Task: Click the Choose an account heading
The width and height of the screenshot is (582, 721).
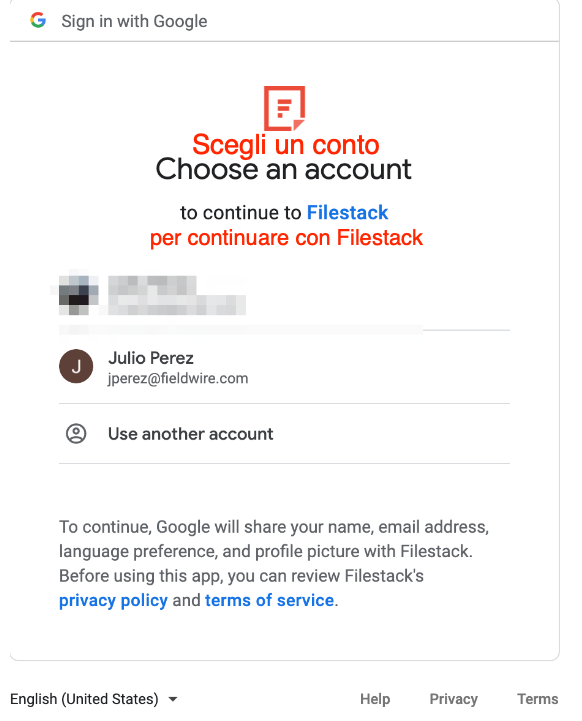Action: coord(283,169)
